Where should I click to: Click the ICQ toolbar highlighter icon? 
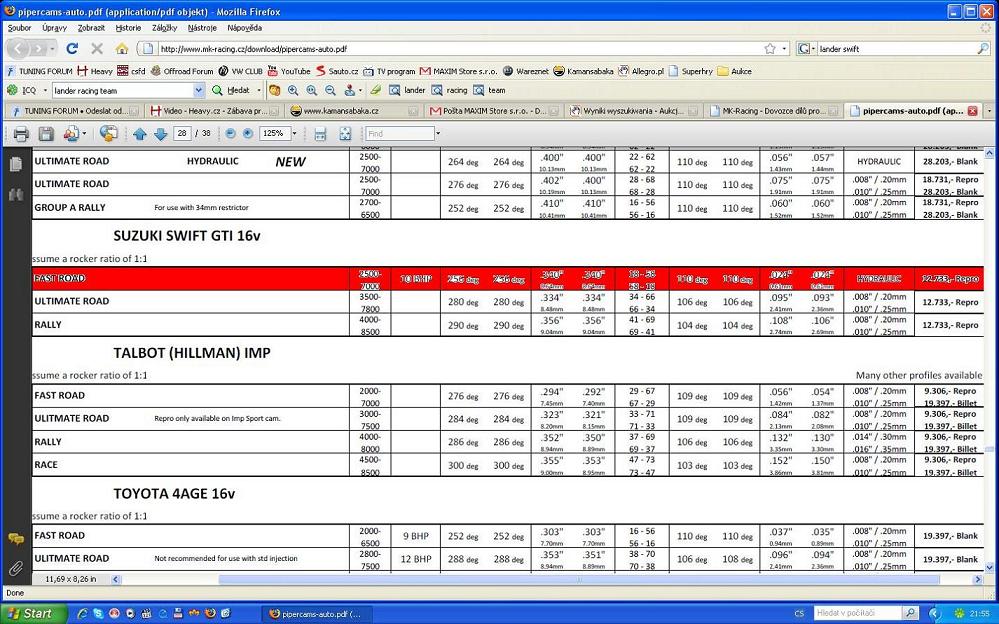point(376,91)
